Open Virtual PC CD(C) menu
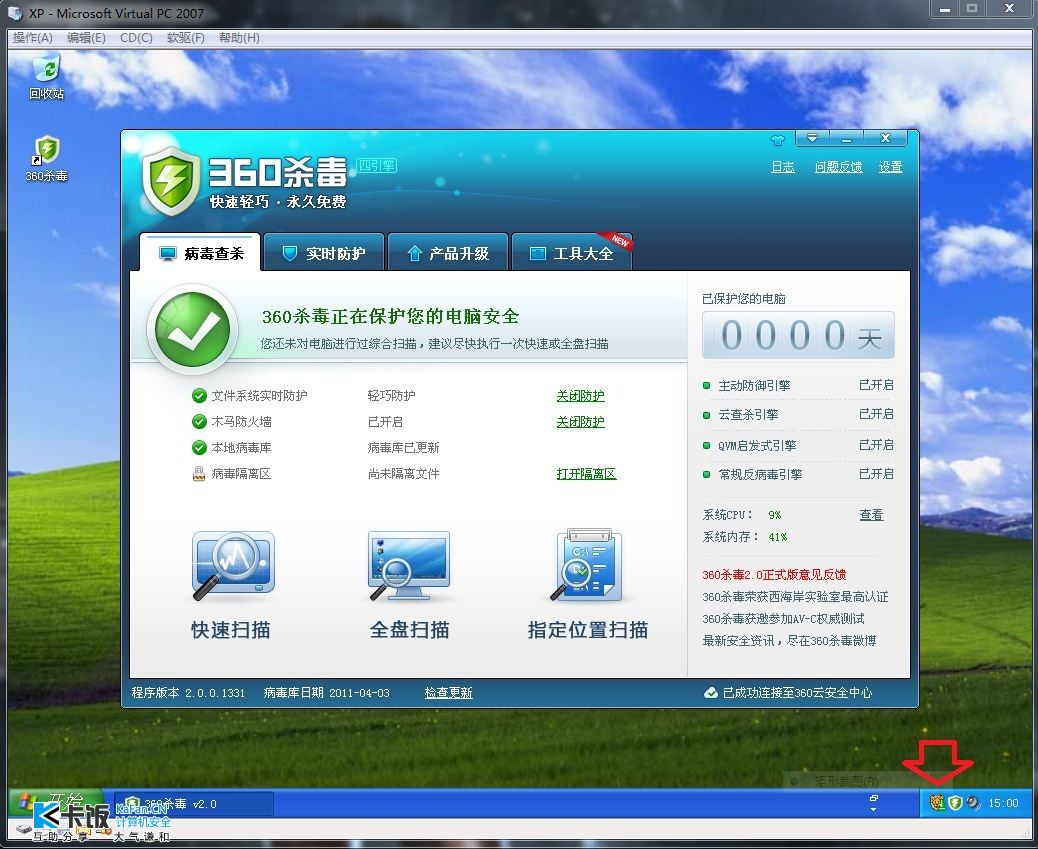1038x849 pixels. pos(136,38)
